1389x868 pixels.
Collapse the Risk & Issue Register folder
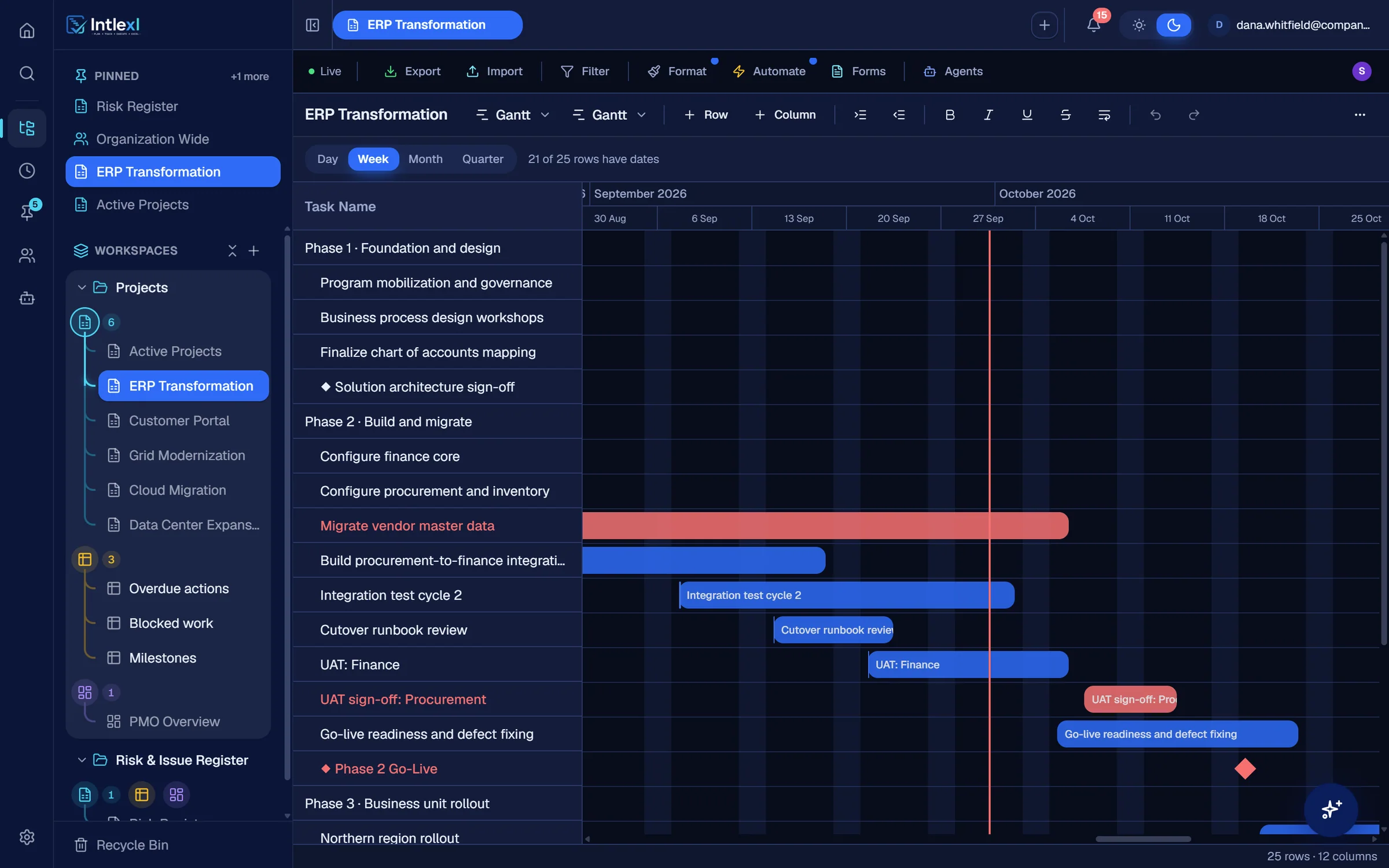tap(82, 760)
